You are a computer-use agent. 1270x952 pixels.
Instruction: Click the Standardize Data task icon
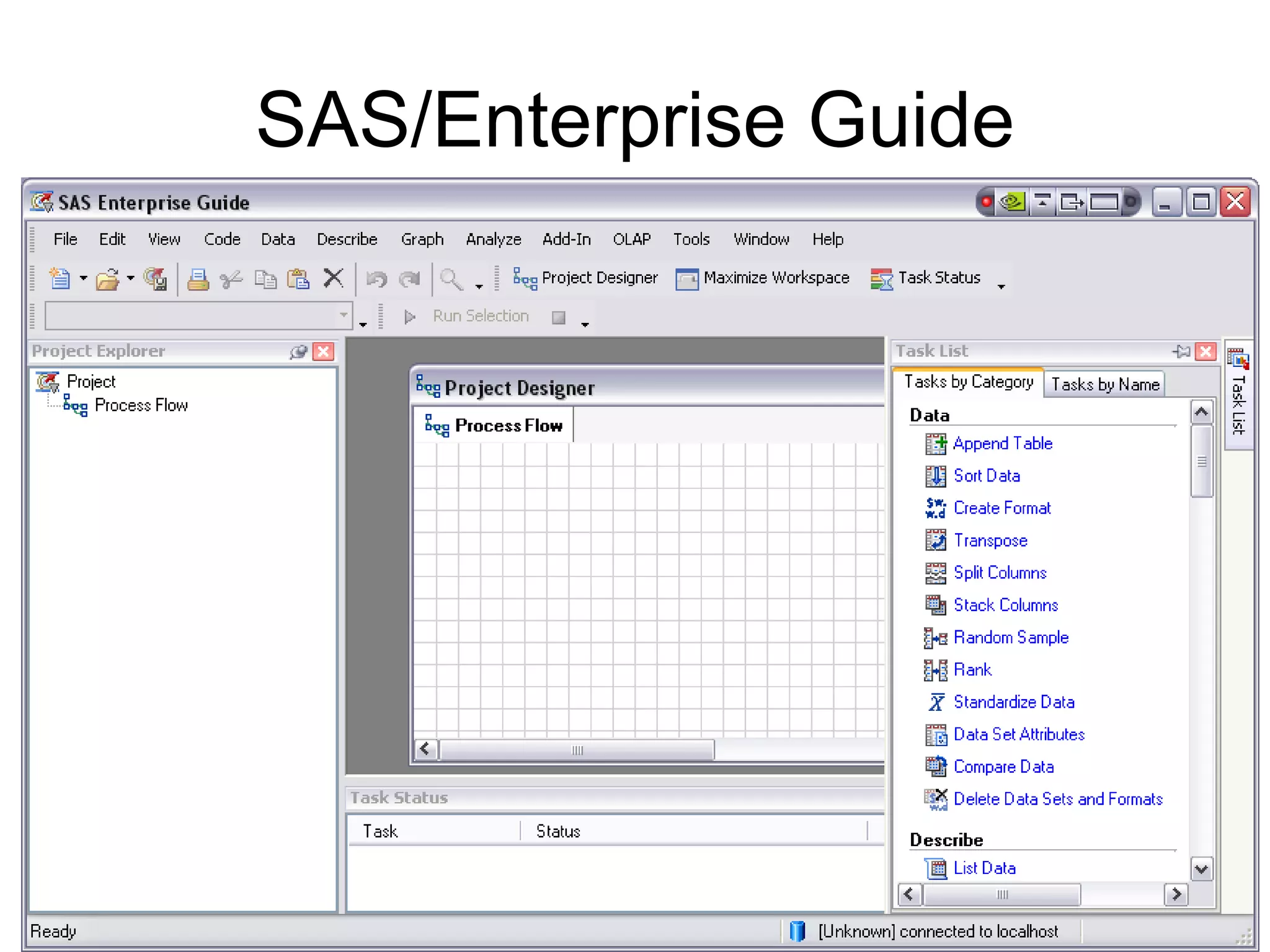tap(936, 702)
